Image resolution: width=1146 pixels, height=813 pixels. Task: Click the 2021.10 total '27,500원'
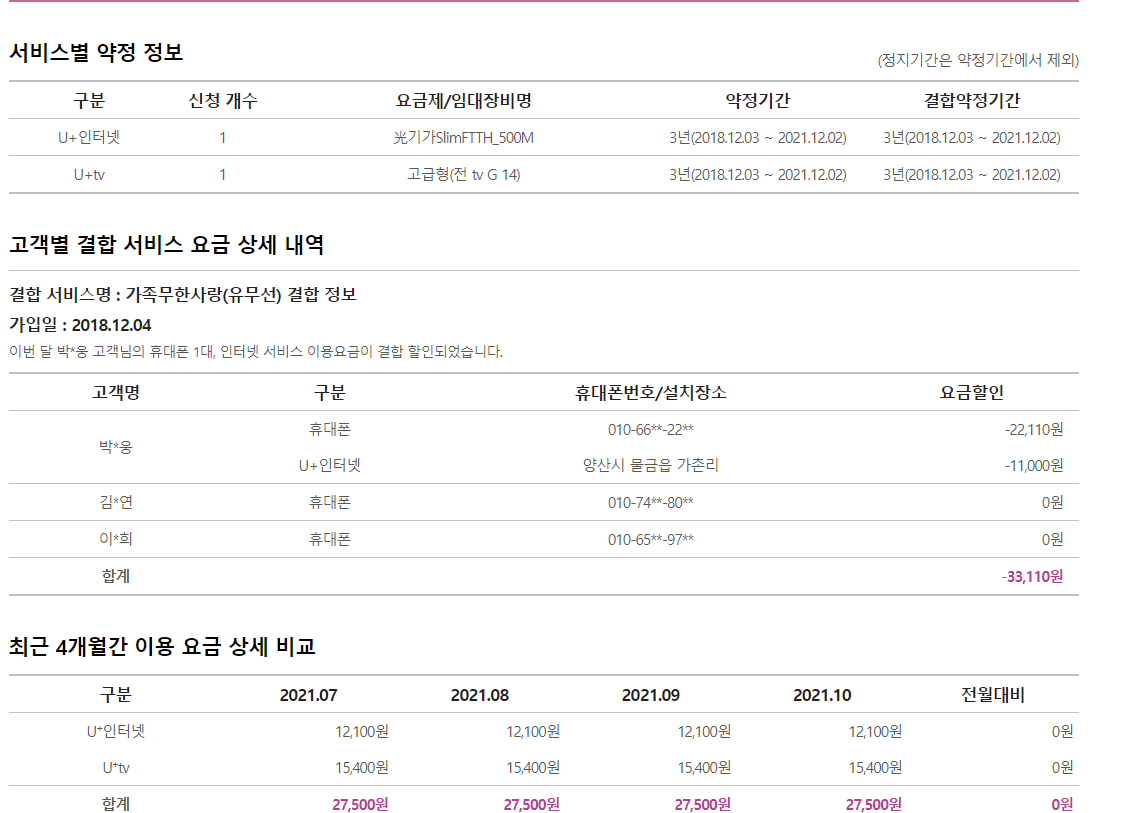point(873,804)
